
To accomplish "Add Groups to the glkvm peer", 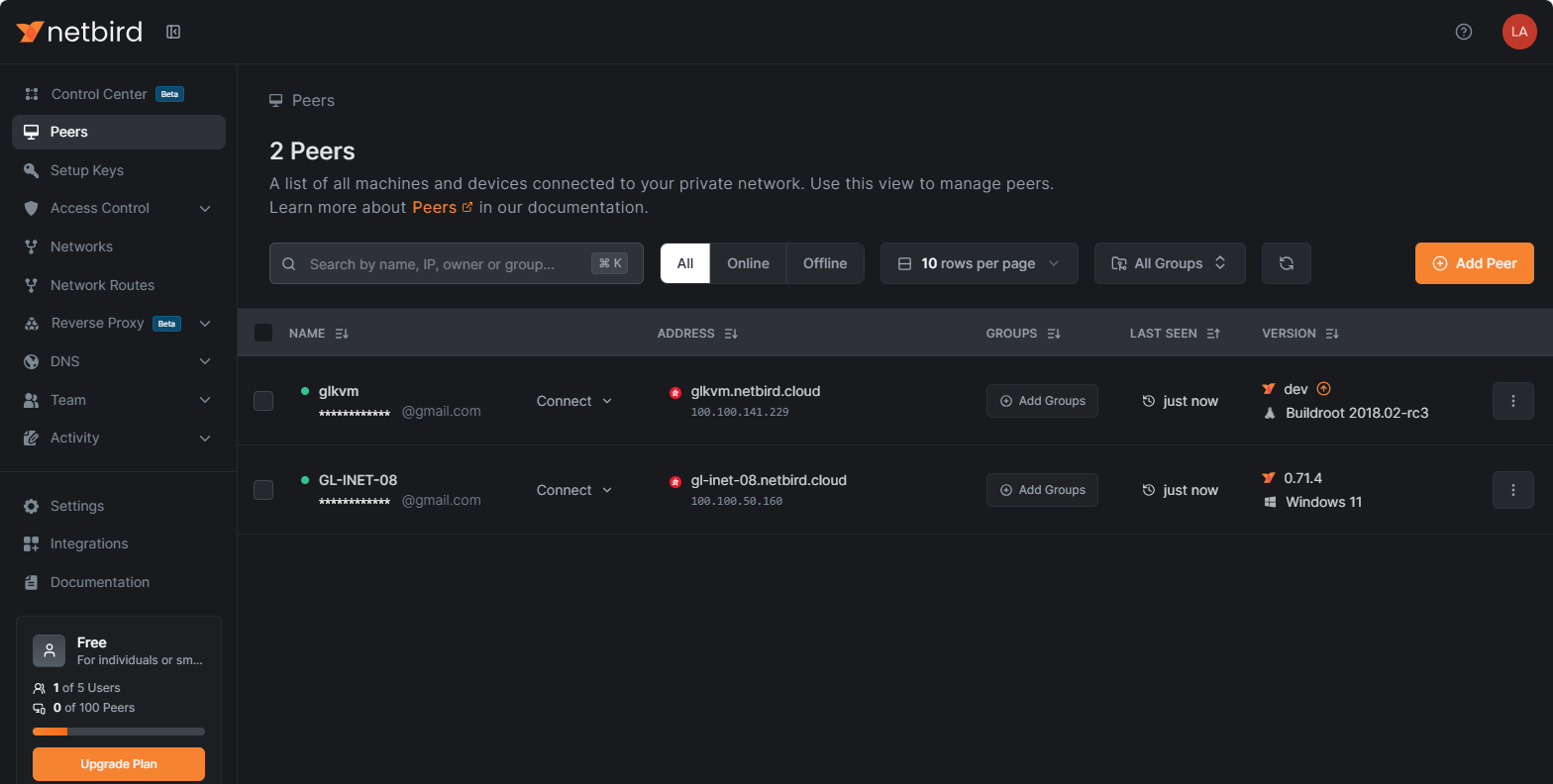I will pos(1042,401).
